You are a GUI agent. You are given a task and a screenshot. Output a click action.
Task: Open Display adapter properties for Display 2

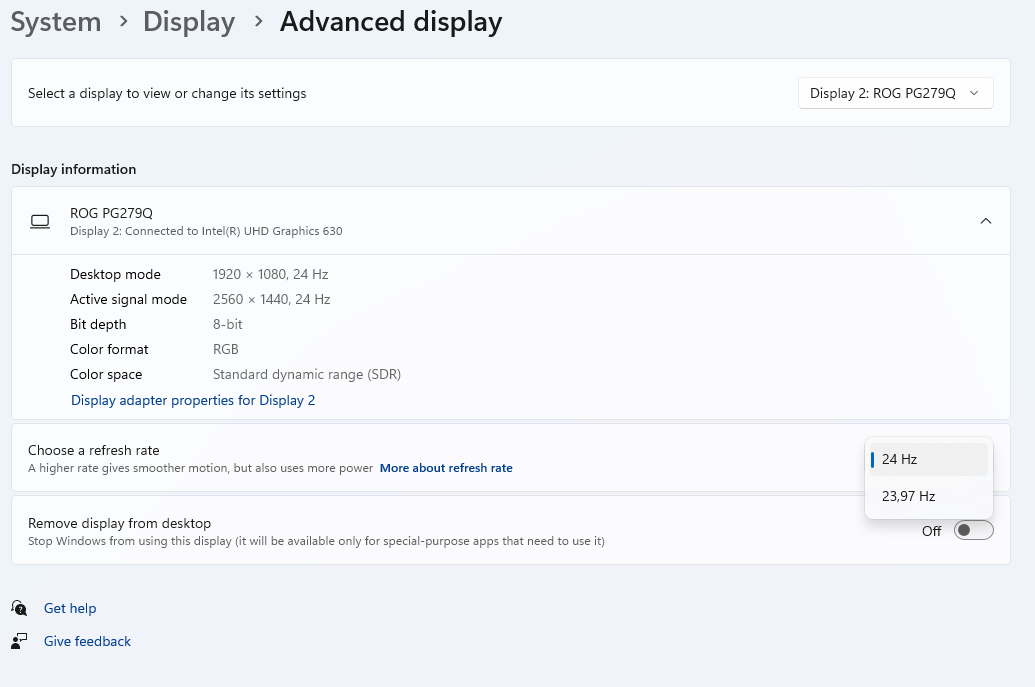click(x=193, y=401)
